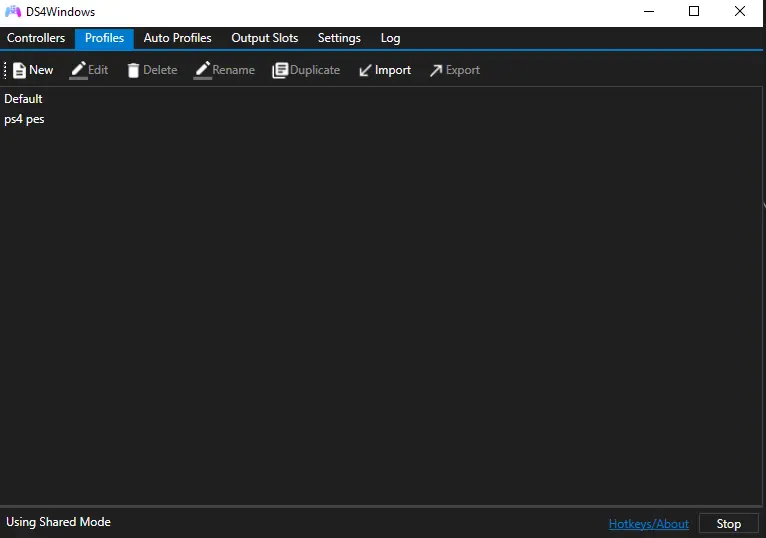Go to the Output Slots tab
The image size is (766, 538).
click(264, 38)
